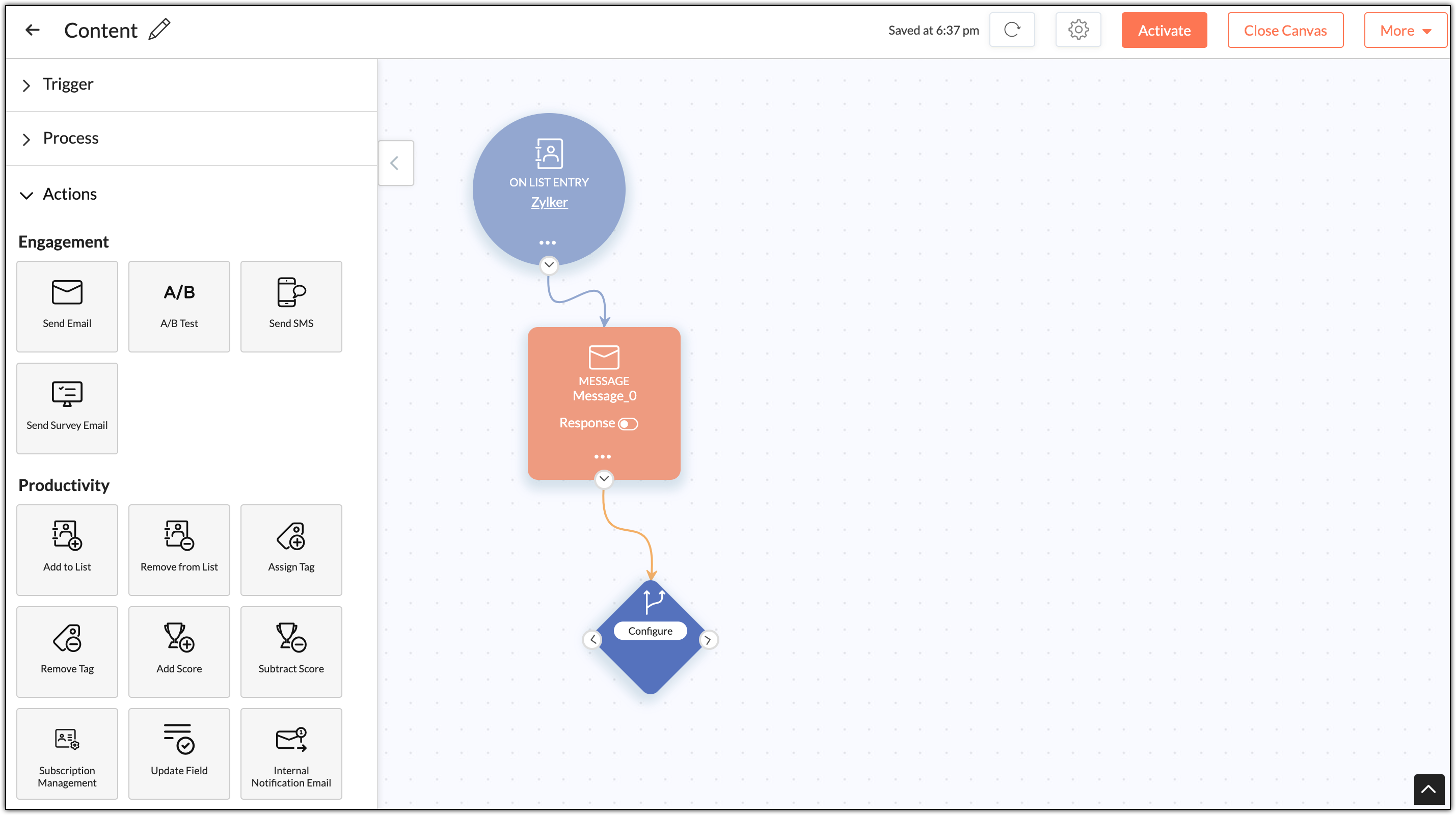Edit the Content title with pencil icon
This screenshot has width=1456, height=815.
point(159,30)
